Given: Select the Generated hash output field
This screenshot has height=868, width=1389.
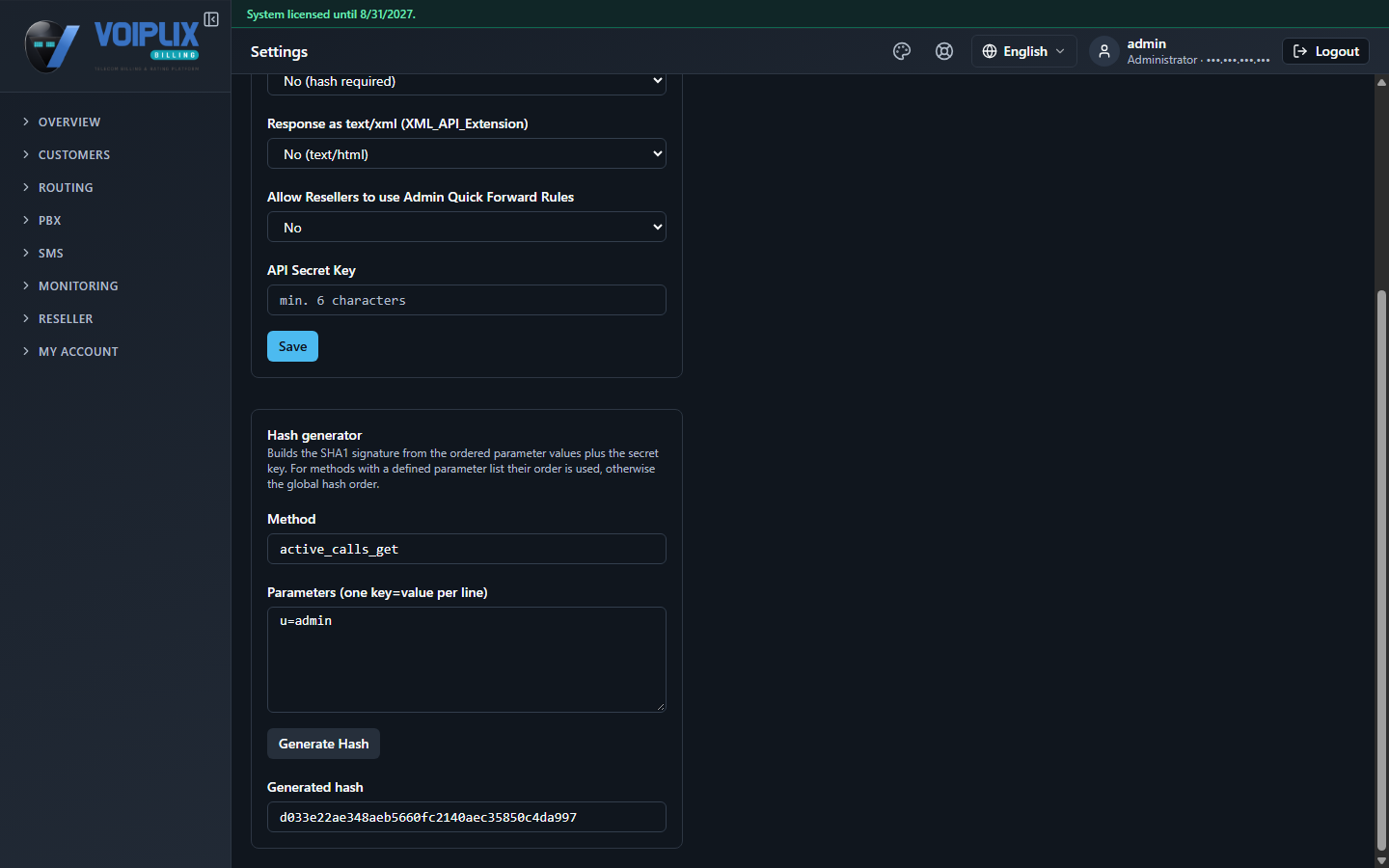Looking at the screenshot, I should point(467,817).
